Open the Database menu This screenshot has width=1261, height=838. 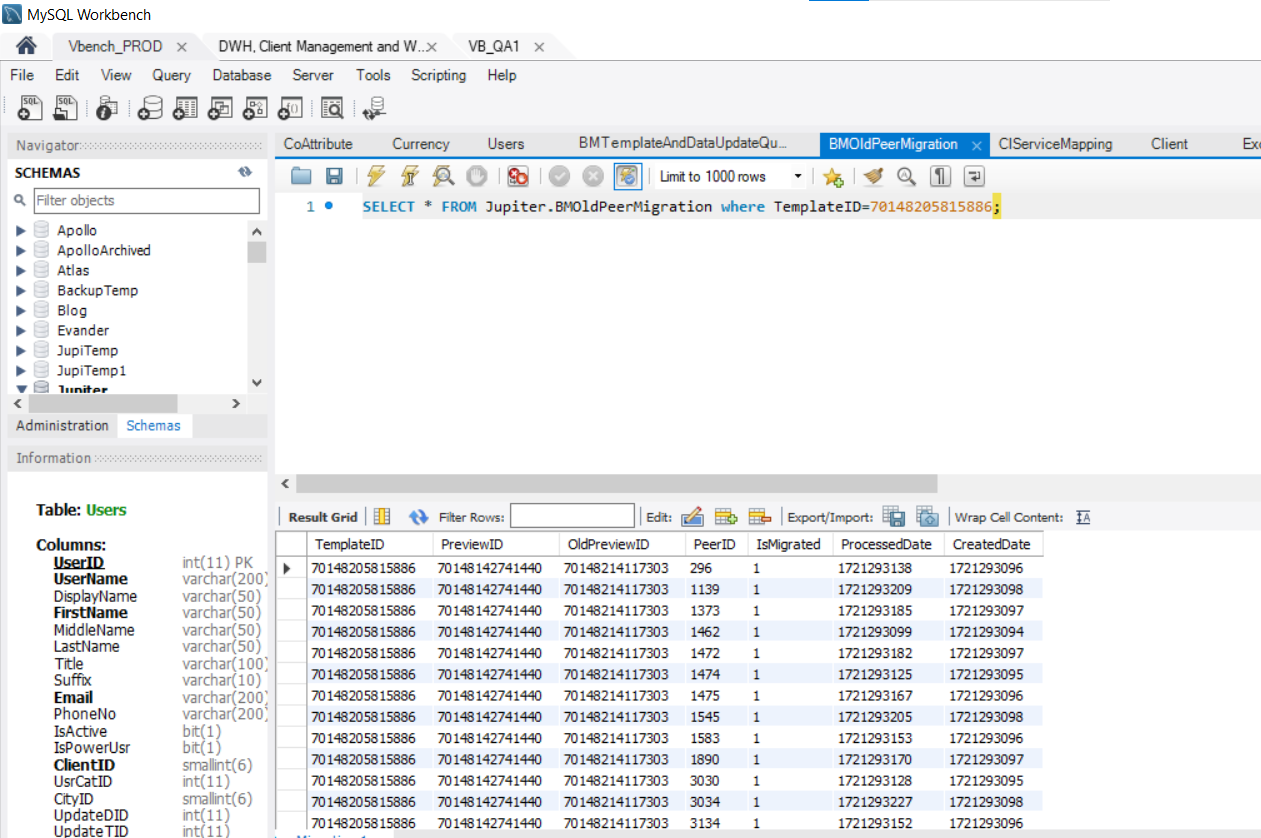tap(241, 75)
